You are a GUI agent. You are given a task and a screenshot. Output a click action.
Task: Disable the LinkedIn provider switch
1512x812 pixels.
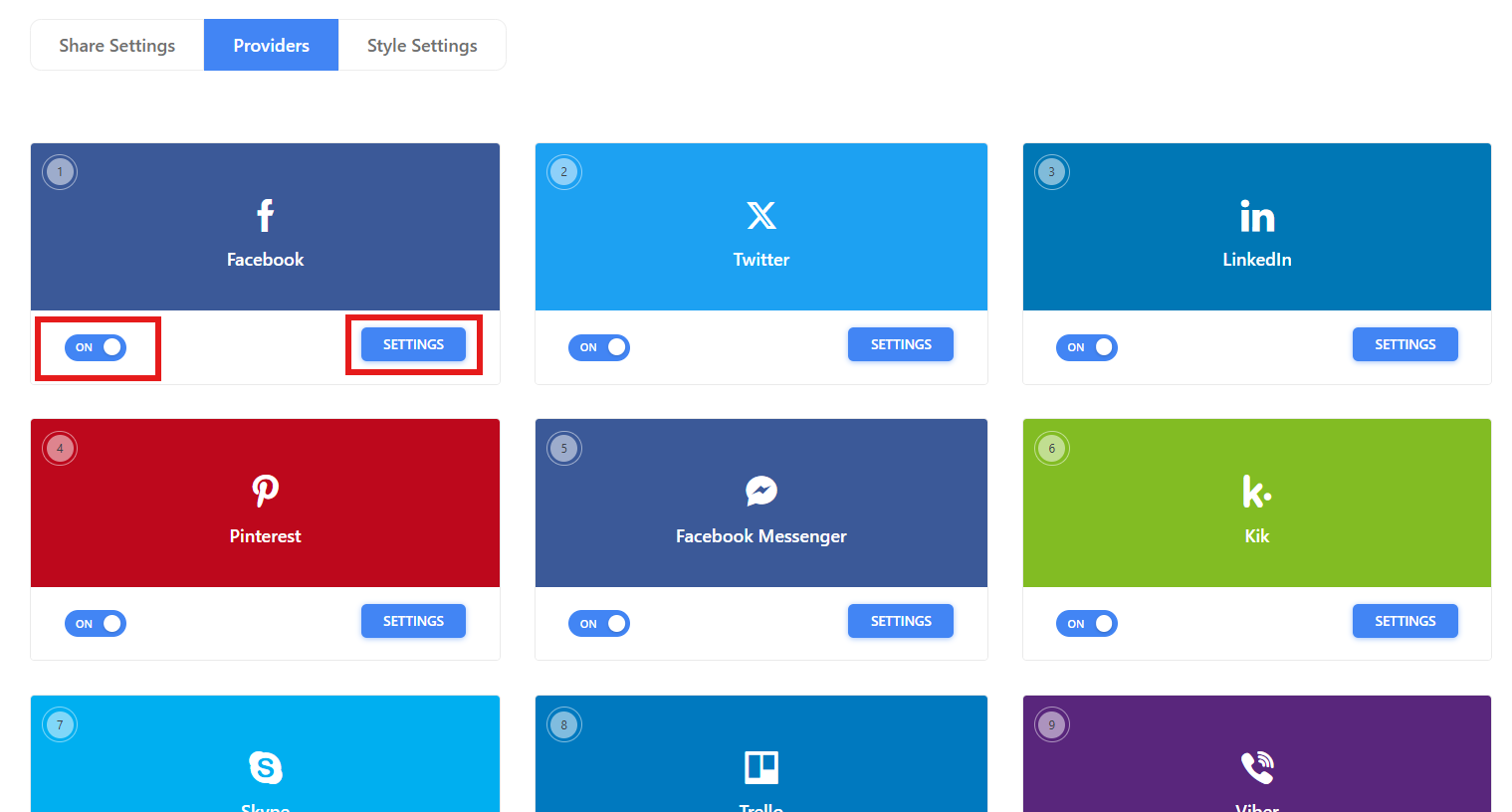coord(1087,347)
